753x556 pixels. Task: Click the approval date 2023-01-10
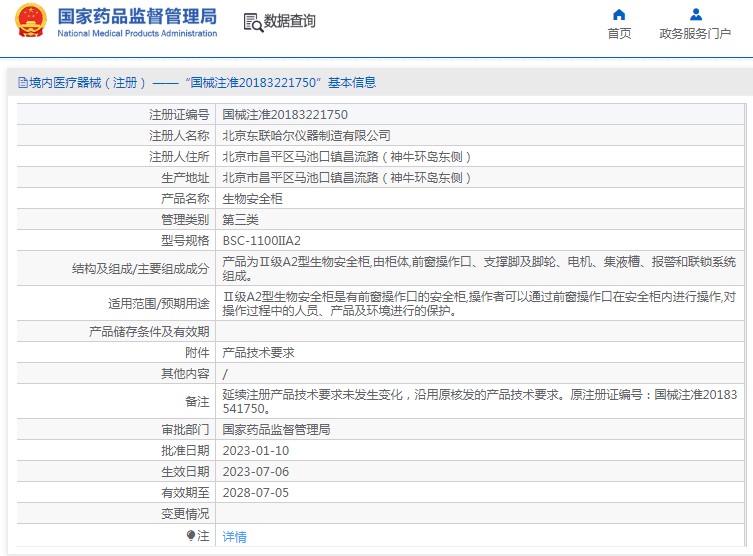click(255, 450)
